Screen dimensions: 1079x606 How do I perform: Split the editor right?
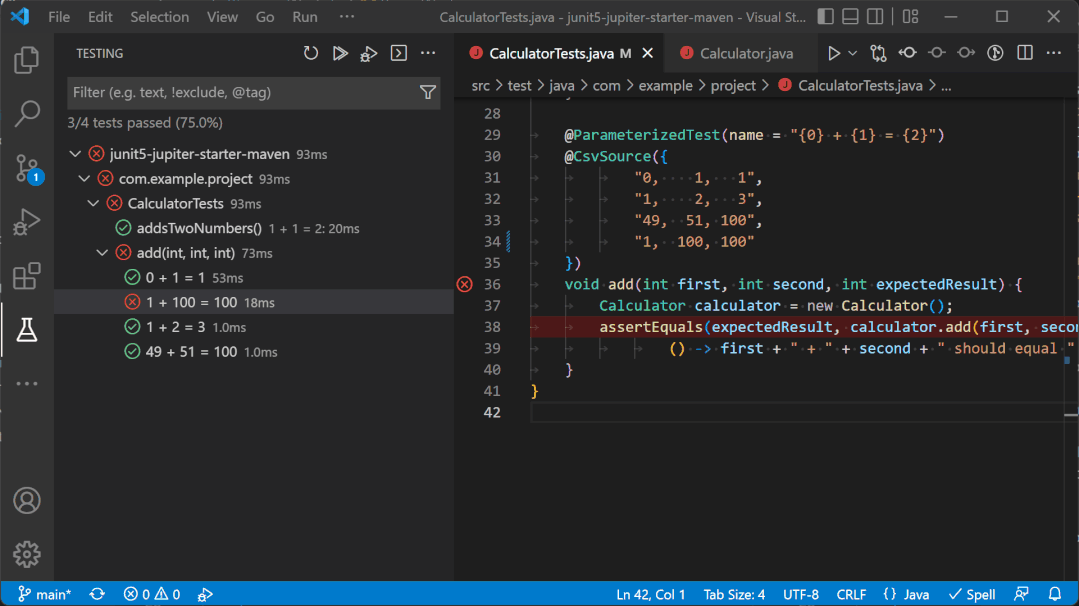(1025, 53)
